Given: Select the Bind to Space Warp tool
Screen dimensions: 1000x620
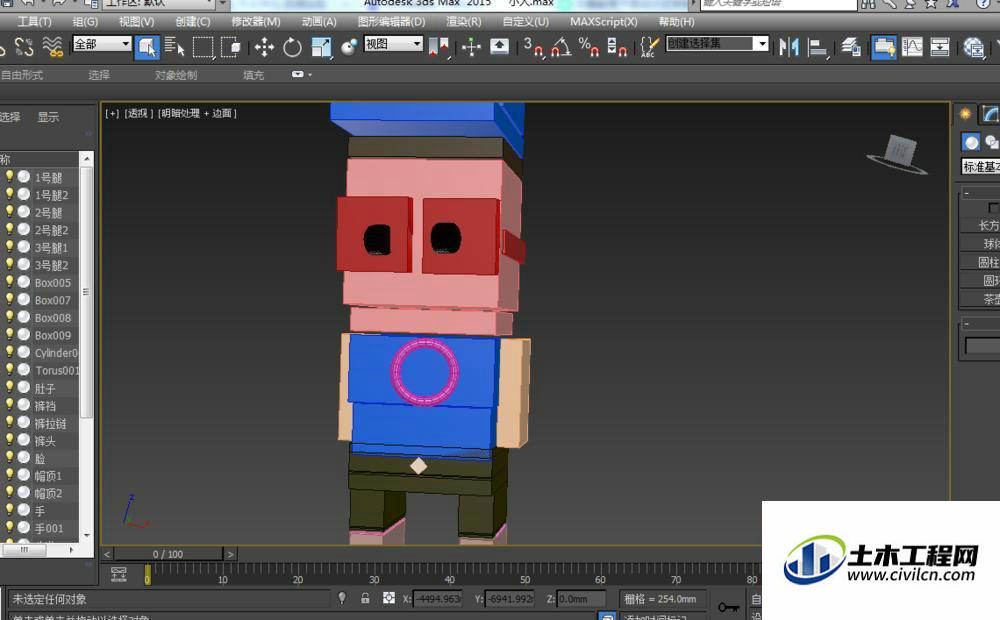Looking at the screenshot, I should click(x=53, y=47).
